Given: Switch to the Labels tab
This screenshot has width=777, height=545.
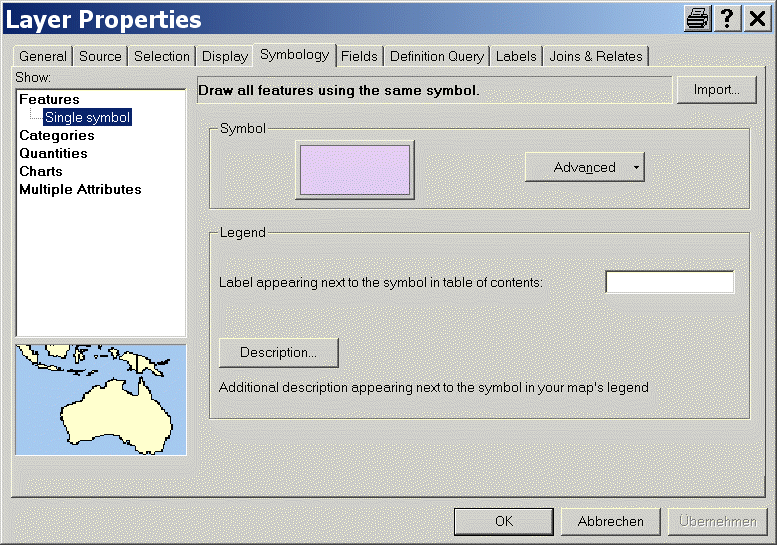Looking at the screenshot, I should click(516, 56).
